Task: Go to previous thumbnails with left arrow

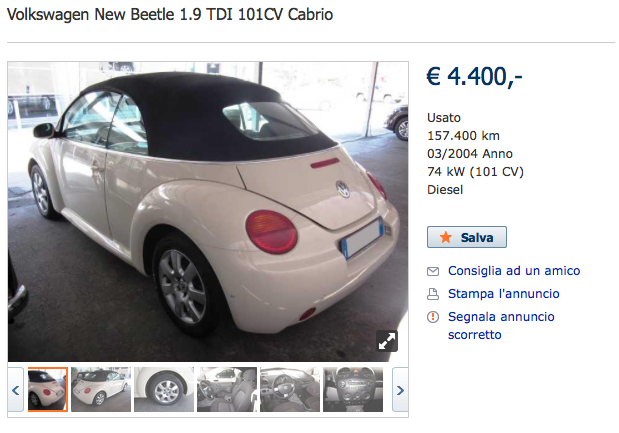Action: tap(16, 390)
